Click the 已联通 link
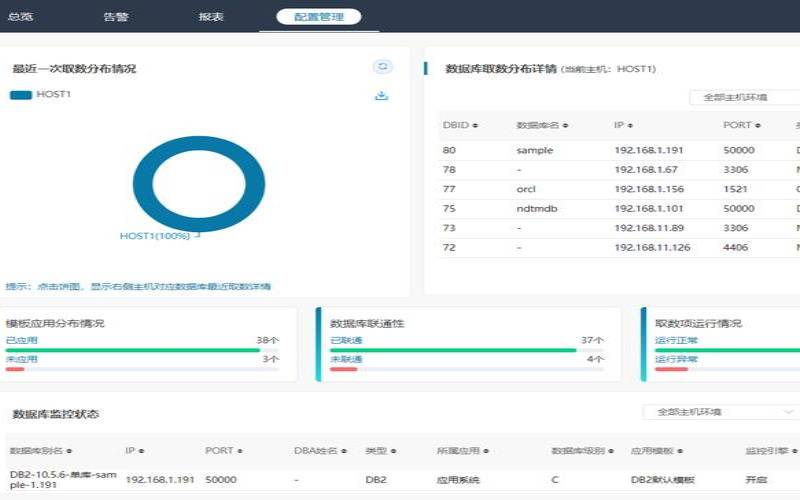Screen dimensions: 800x500 coord(346,340)
